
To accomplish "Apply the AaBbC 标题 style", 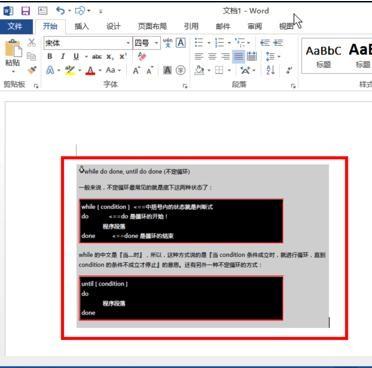I will (324, 56).
